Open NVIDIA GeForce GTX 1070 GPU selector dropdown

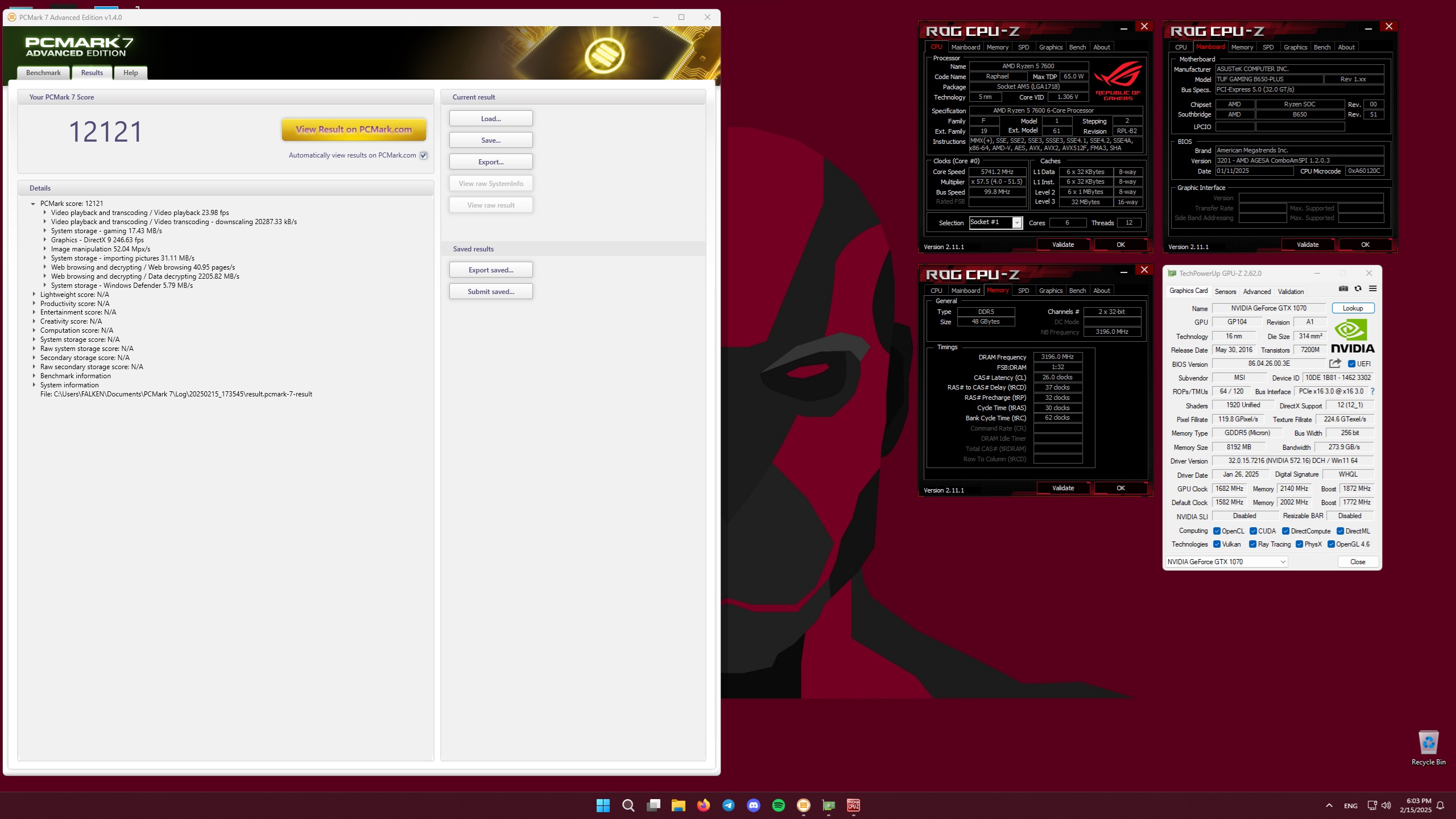pos(1226,562)
